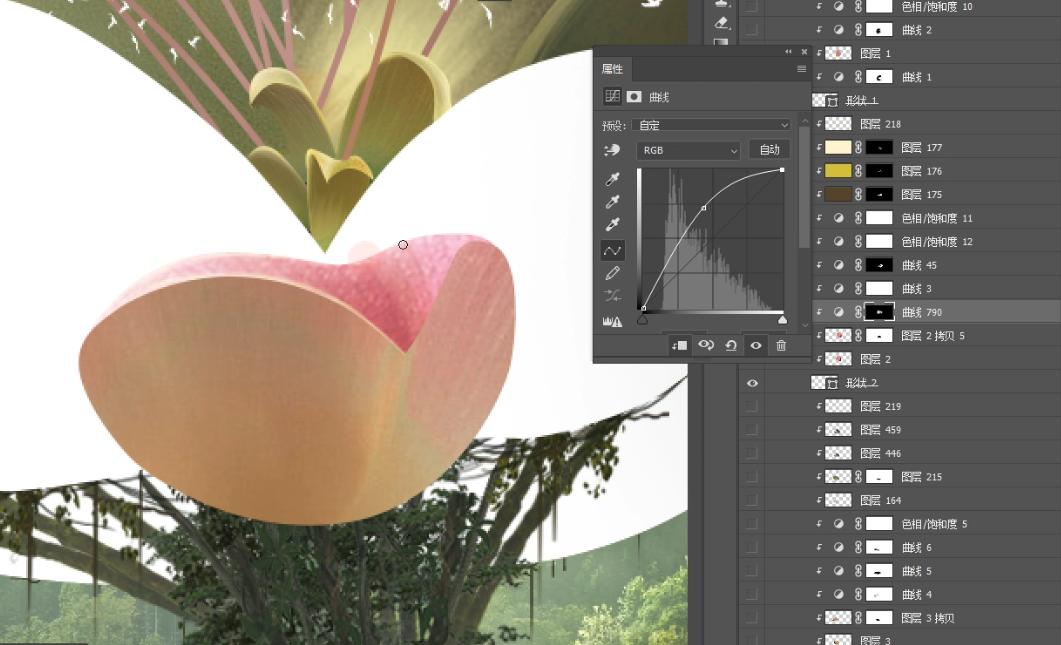The width and height of the screenshot is (1061, 645).
Task: Switch to the 属性 panel tab
Action: (612, 69)
